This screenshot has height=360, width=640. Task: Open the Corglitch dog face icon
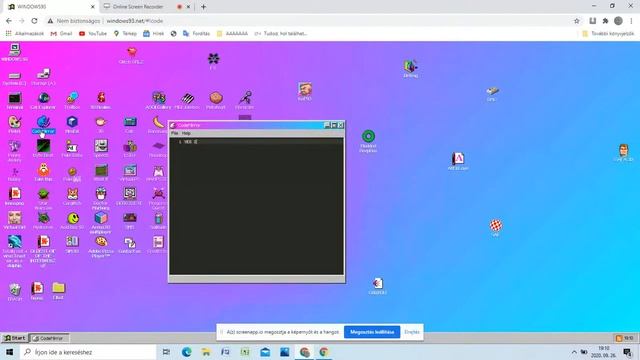[x=72, y=197]
